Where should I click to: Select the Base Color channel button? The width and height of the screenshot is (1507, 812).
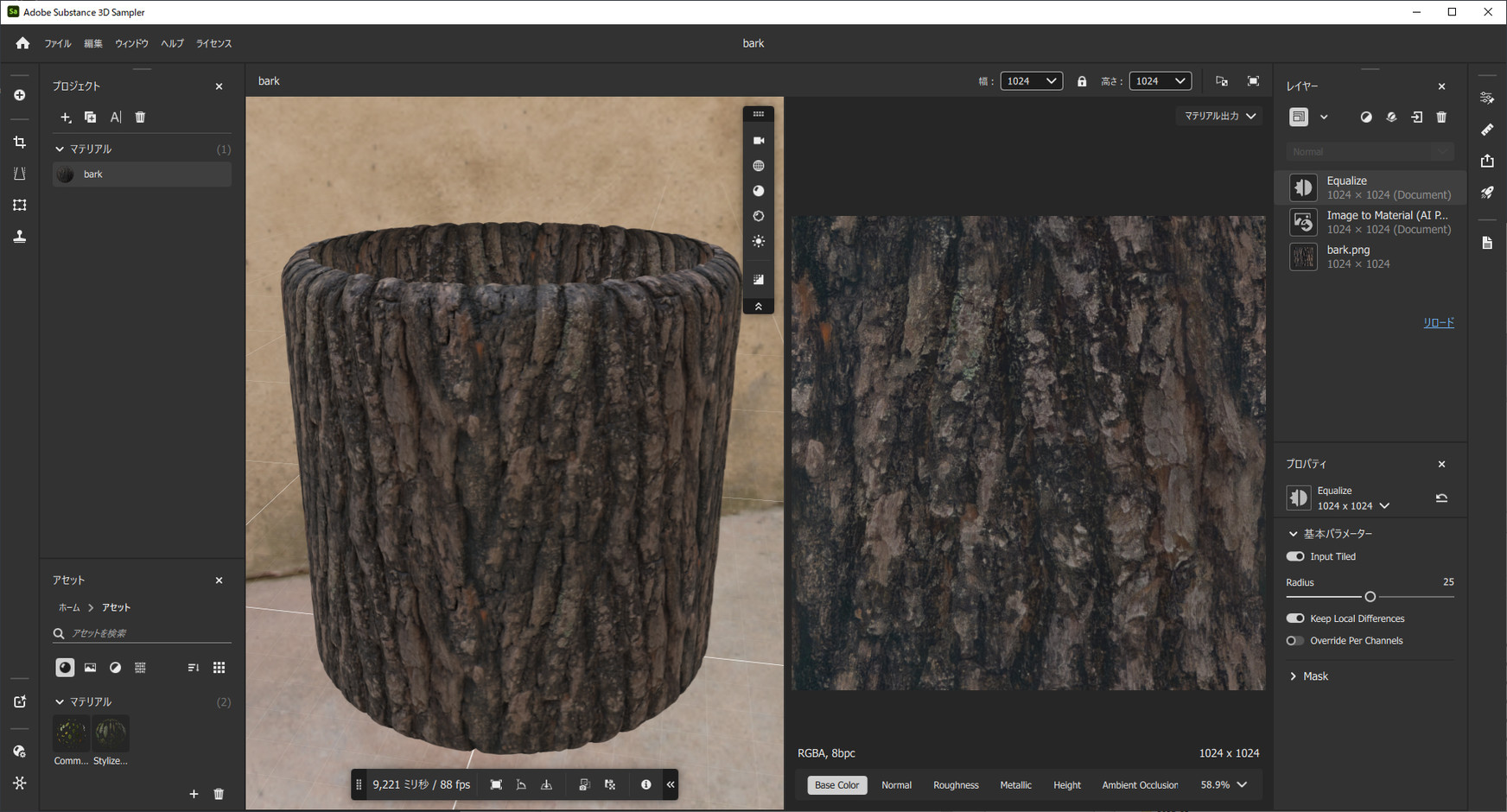pyautogui.click(x=836, y=785)
